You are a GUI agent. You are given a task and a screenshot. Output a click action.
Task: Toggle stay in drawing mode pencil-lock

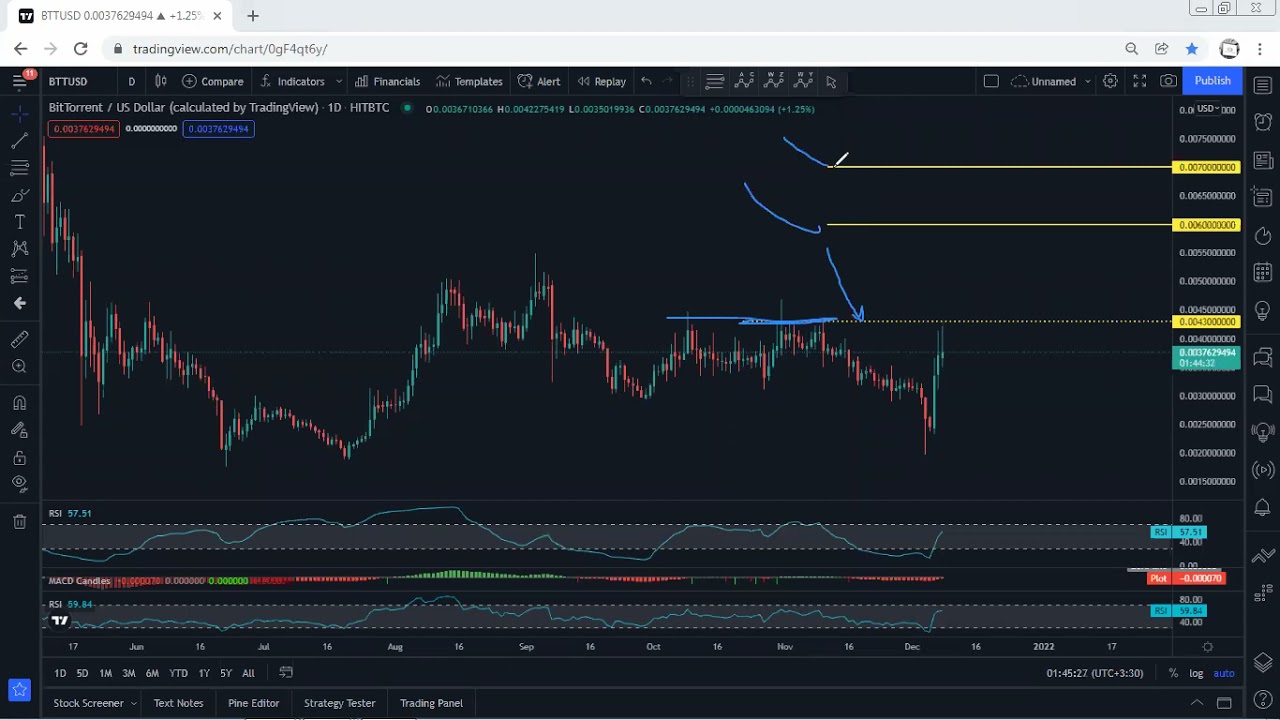(19, 430)
